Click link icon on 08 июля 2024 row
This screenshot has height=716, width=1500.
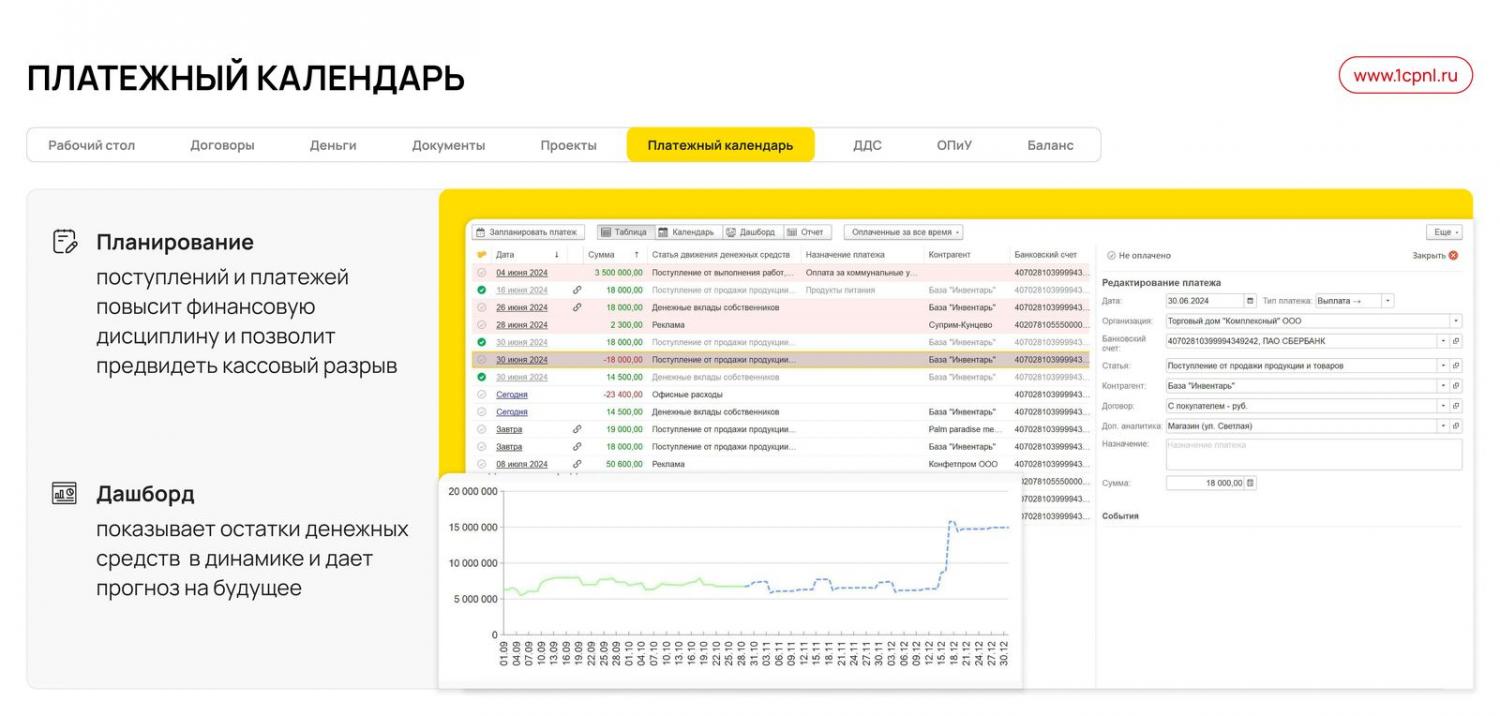click(x=577, y=465)
